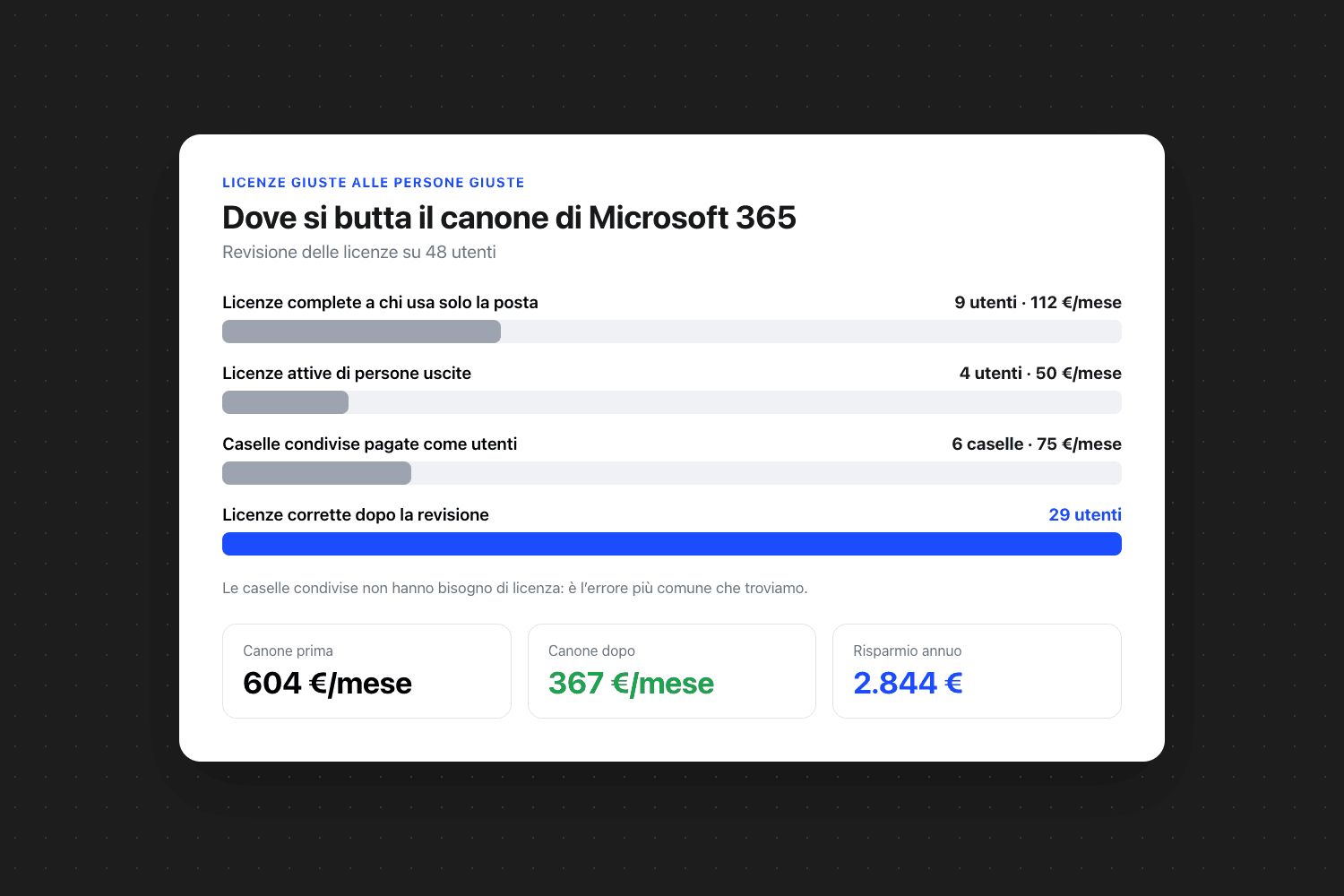1344x896 pixels.
Task: Click subtitle 'Revisione delle licenze su 48 utenti'
Action: click(x=359, y=253)
